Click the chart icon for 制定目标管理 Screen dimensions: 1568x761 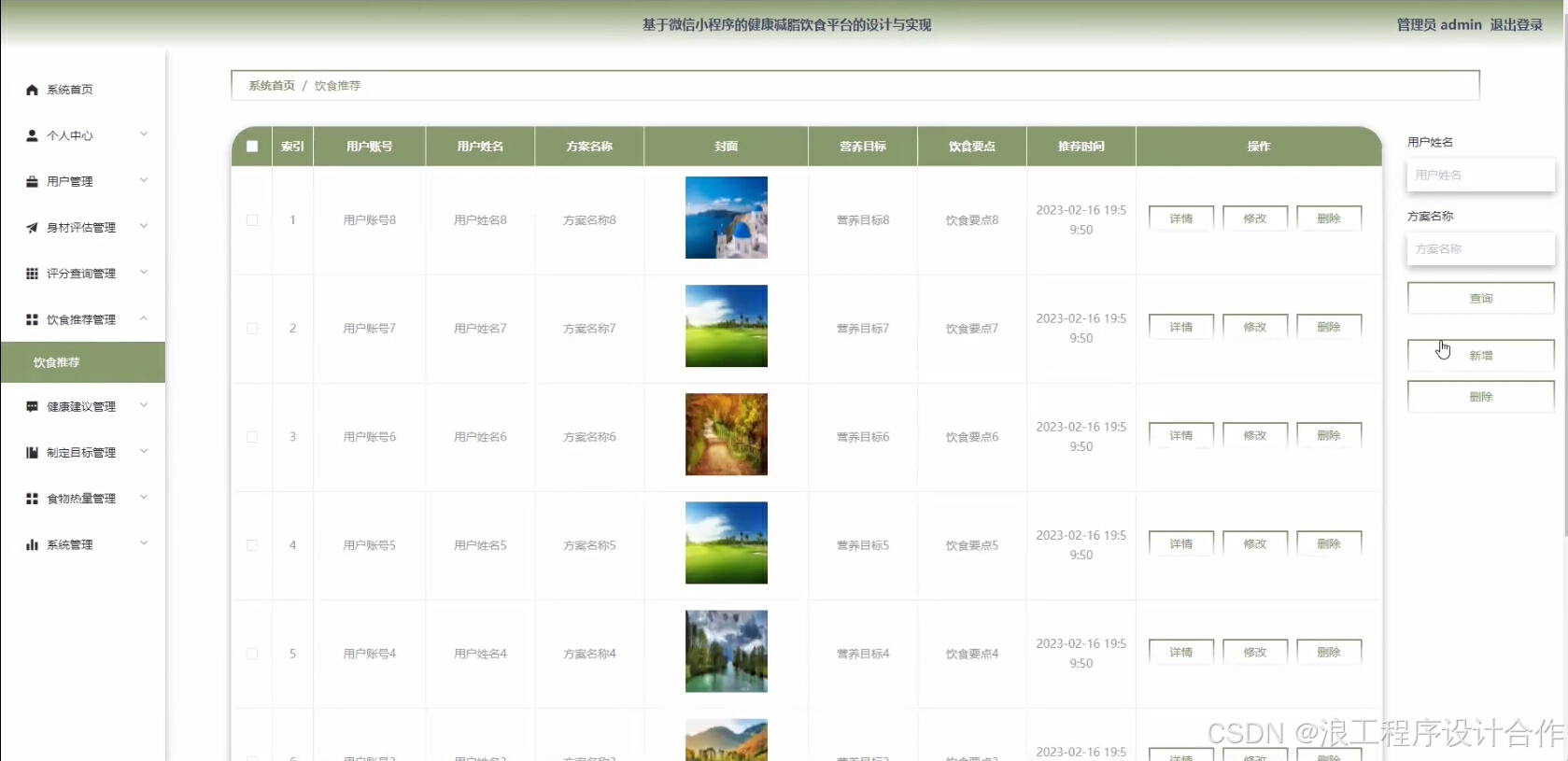tap(32, 452)
